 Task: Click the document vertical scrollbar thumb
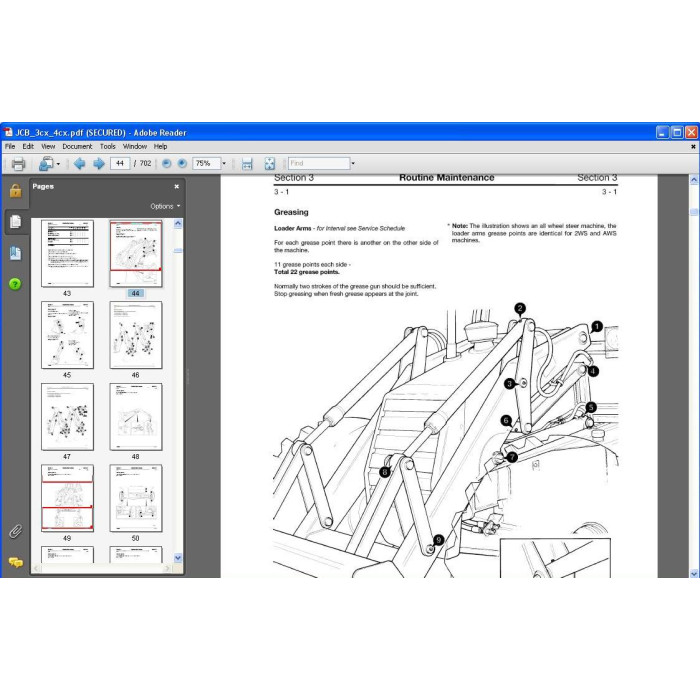pos(694,212)
